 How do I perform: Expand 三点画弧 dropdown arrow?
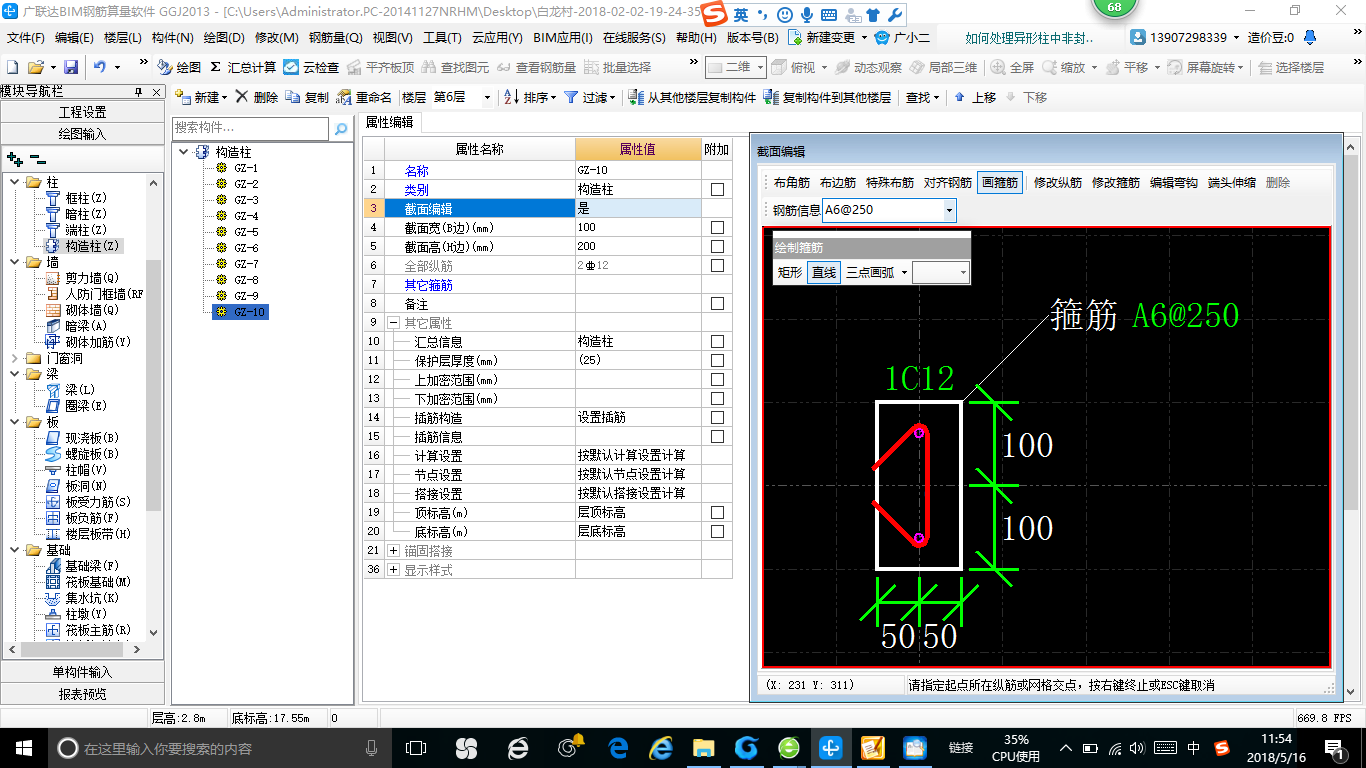coord(904,272)
